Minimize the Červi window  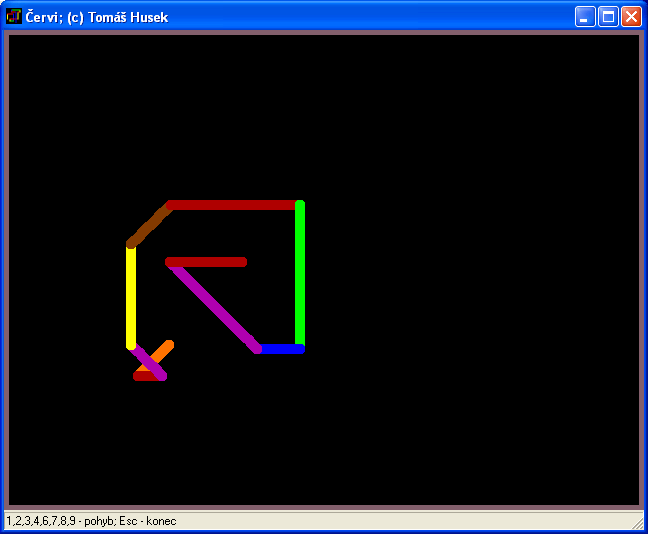(x=585, y=16)
